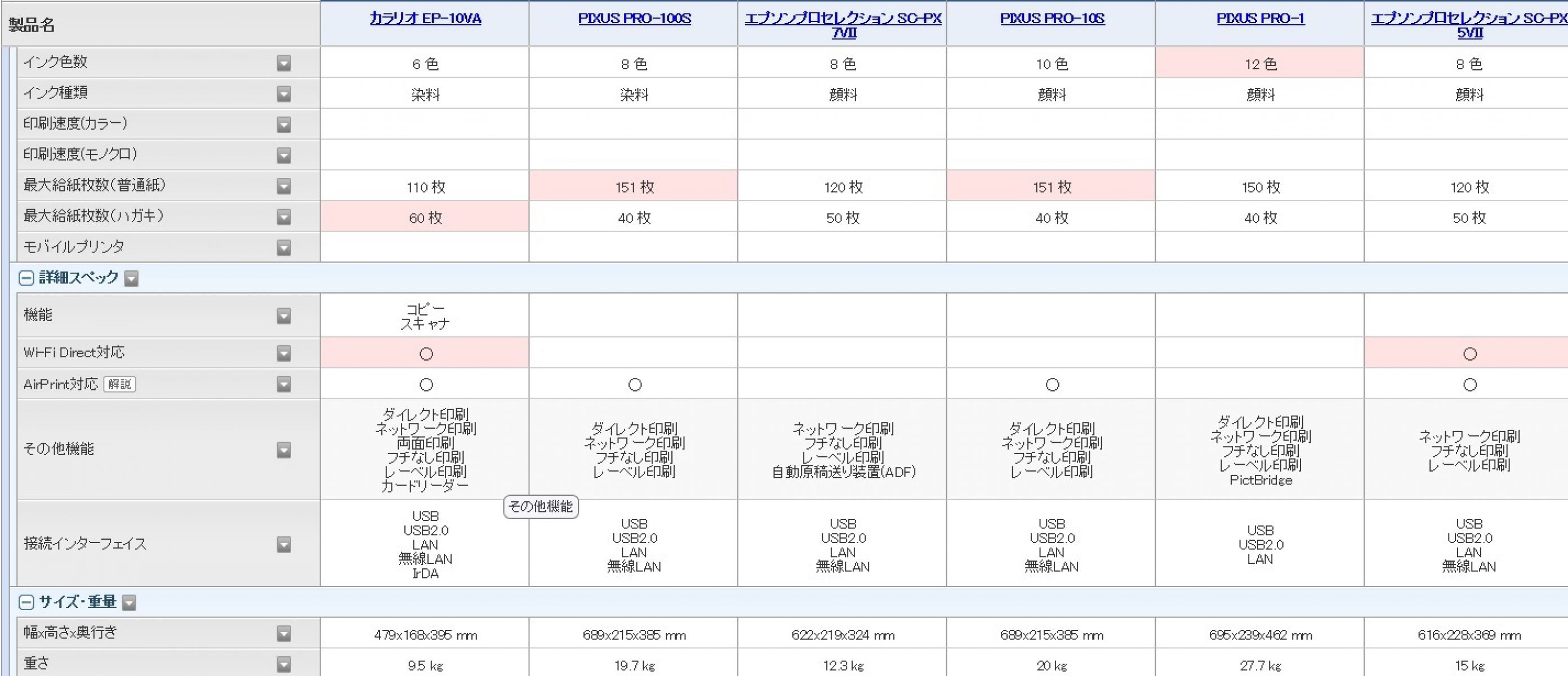This screenshot has height=676, width=1568.
Task: Click sort arrow icon for その他機能 row
Action: click(284, 450)
